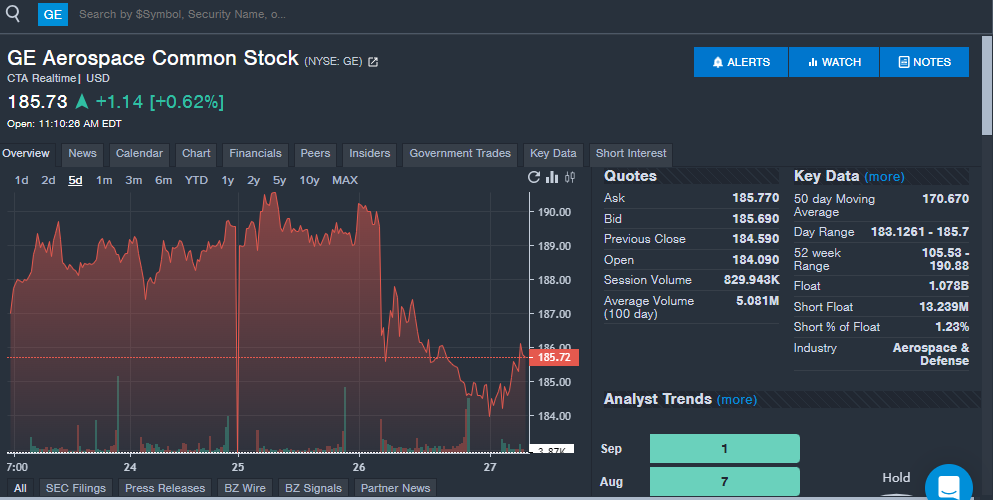This screenshot has width=993, height=500.
Task: Open Government Trades tab
Action: click(460, 154)
